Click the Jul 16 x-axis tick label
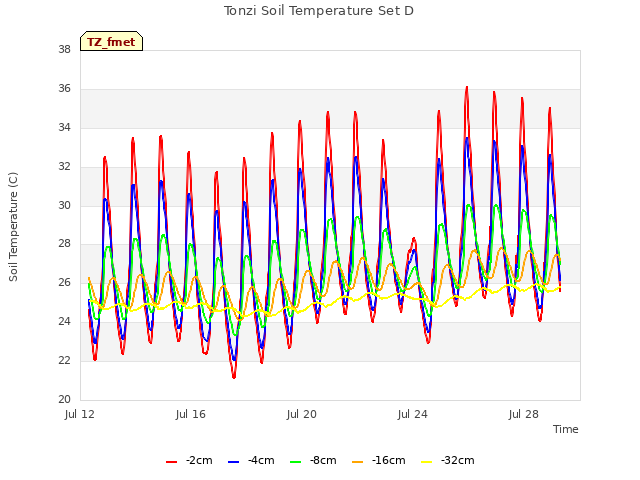The height and width of the screenshot is (480, 640). (x=191, y=414)
